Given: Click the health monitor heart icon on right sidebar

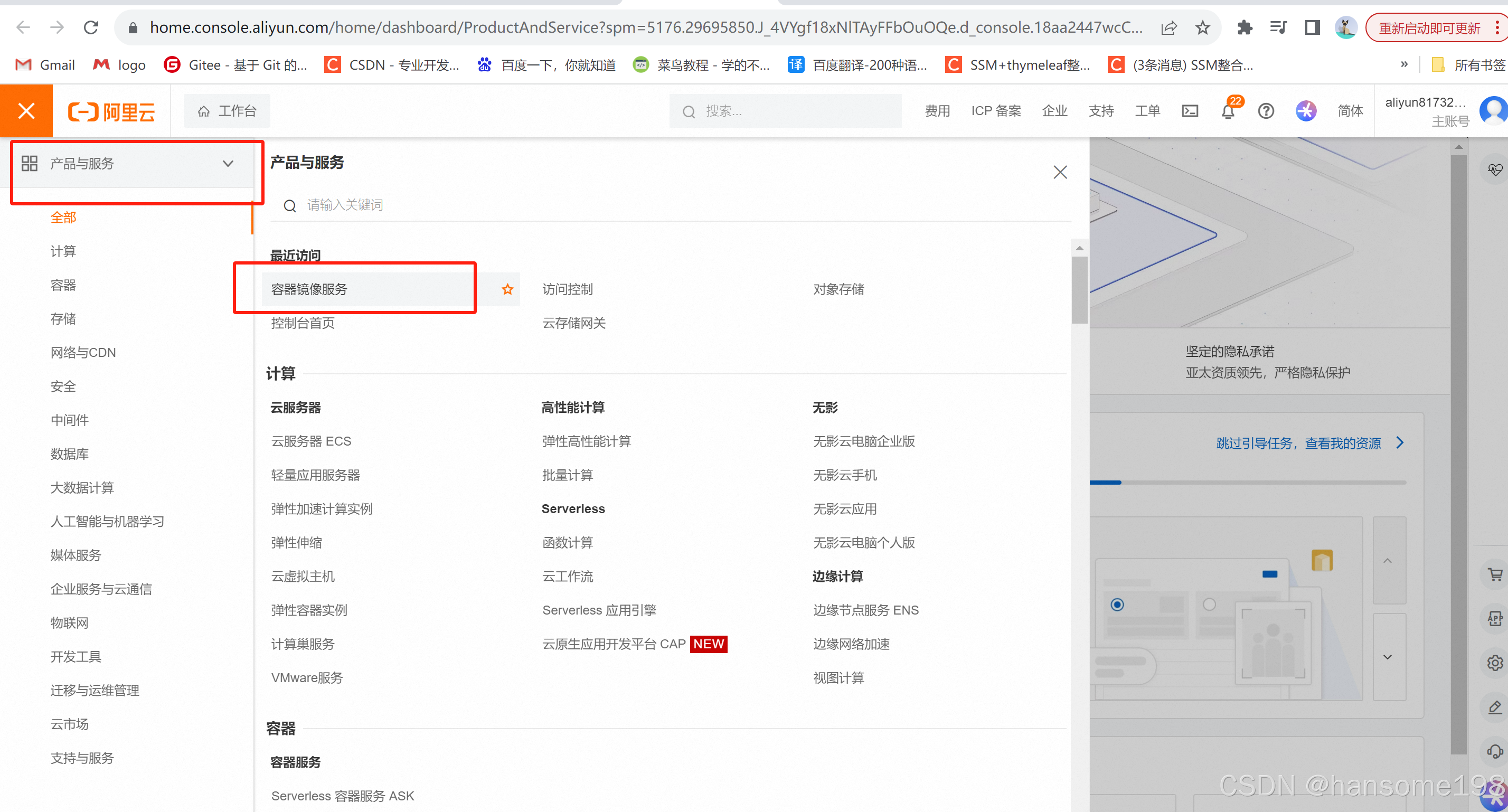Looking at the screenshot, I should pos(1495,170).
